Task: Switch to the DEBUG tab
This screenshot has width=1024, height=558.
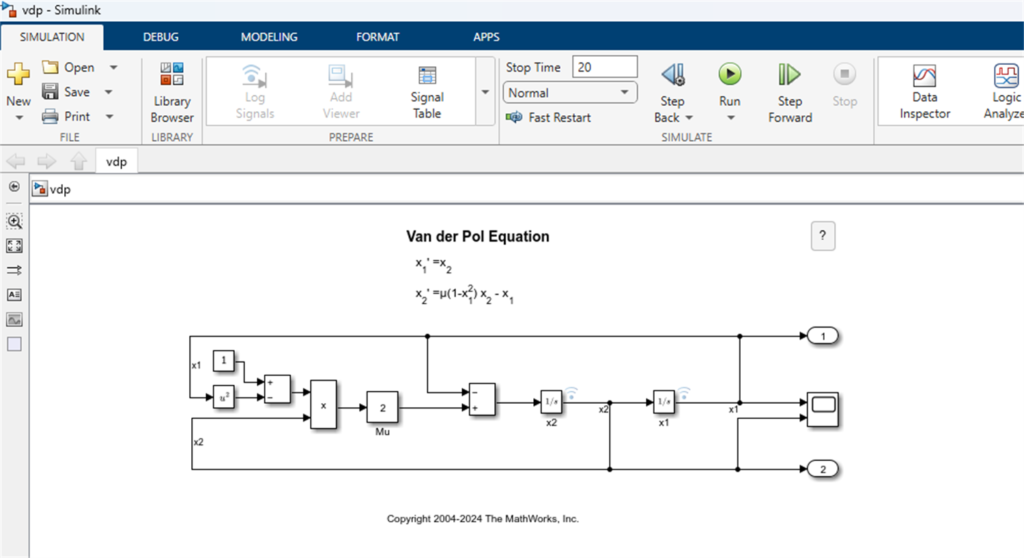Action: click(161, 37)
